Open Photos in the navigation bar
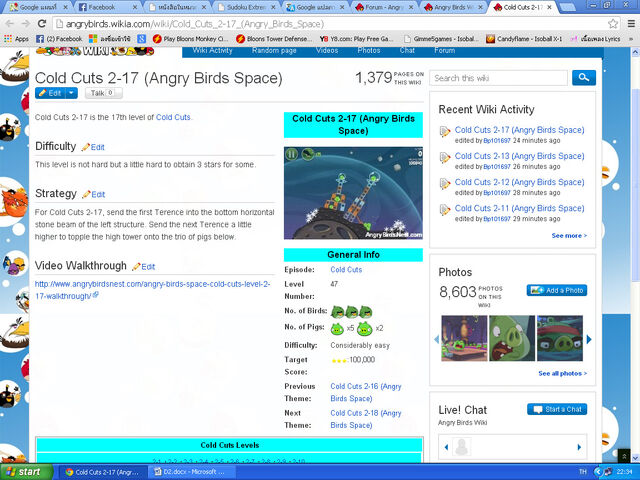This screenshot has height=480, width=640. (x=369, y=51)
